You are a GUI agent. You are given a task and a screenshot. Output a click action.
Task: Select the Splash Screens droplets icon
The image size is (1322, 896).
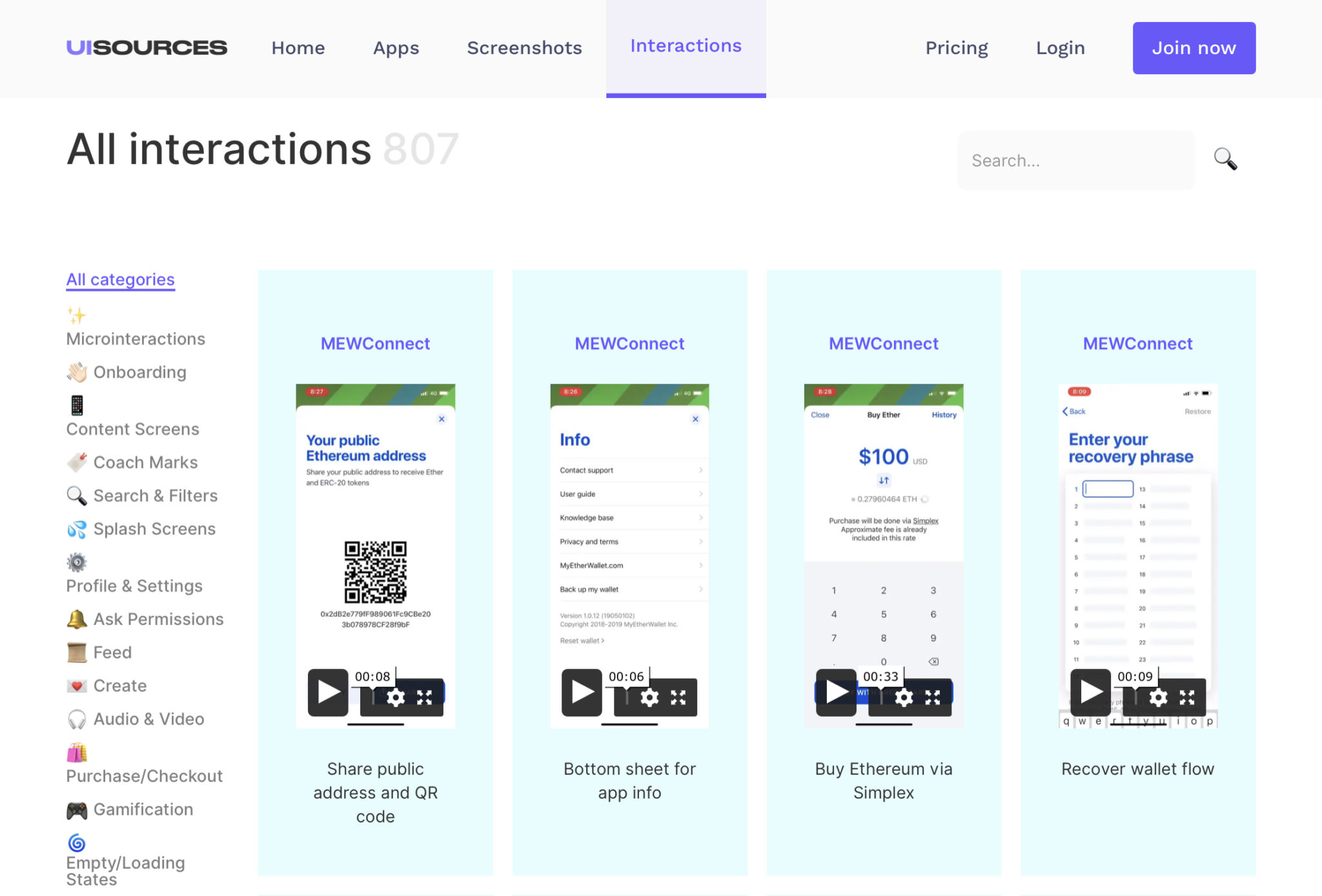[77, 529]
